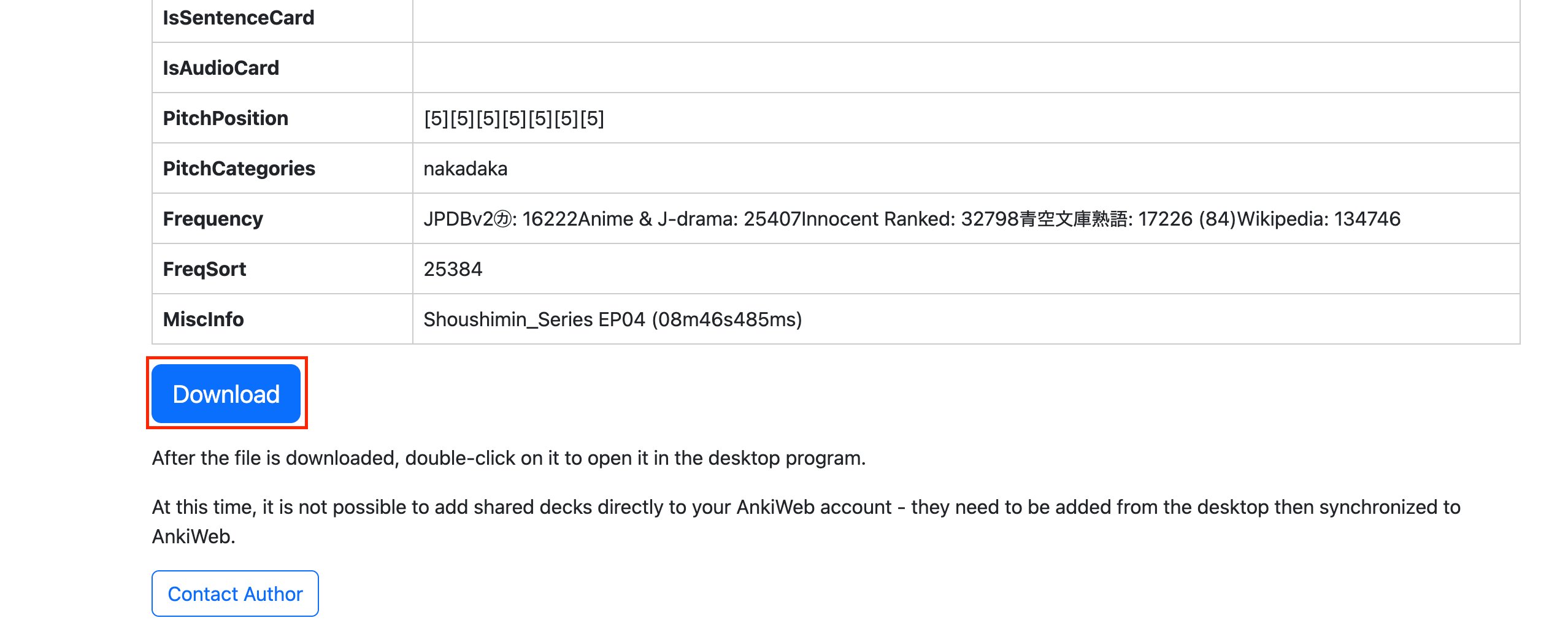The height and width of the screenshot is (634, 1568).
Task: Click the MiscInfo row label
Action: tap(203, 319)
